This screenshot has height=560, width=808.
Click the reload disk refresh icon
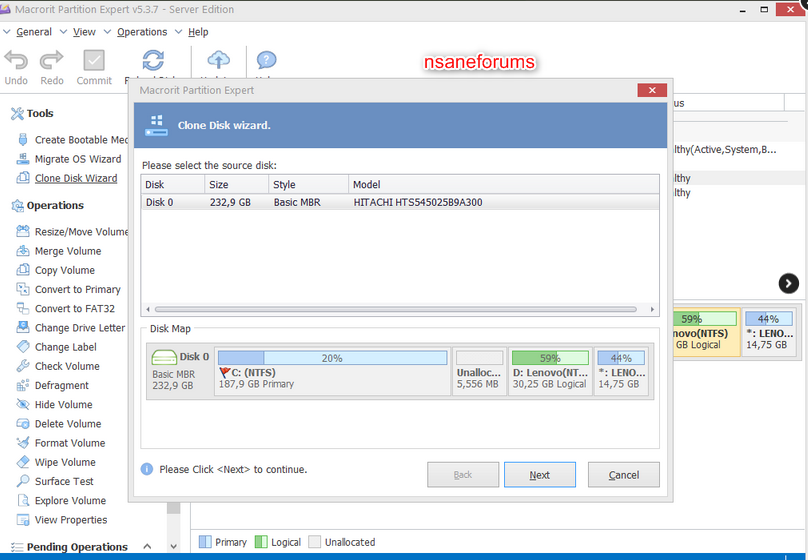(x=154, y=60)
